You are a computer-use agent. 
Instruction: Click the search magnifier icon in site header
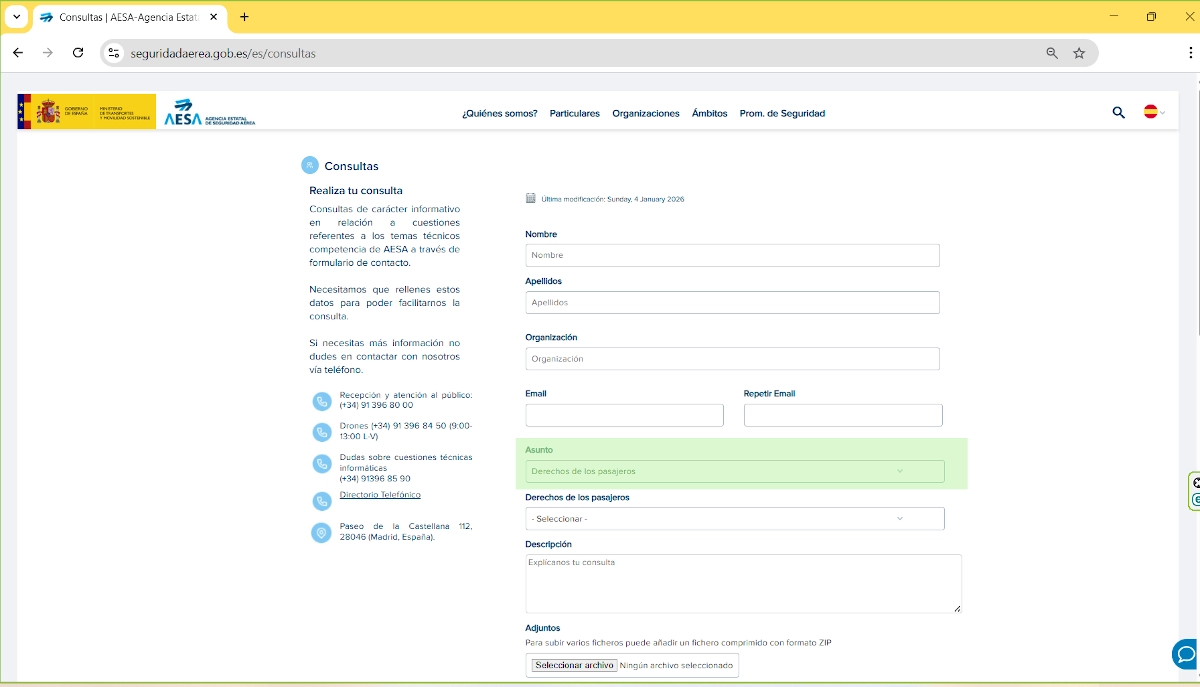coord(1118,113)
